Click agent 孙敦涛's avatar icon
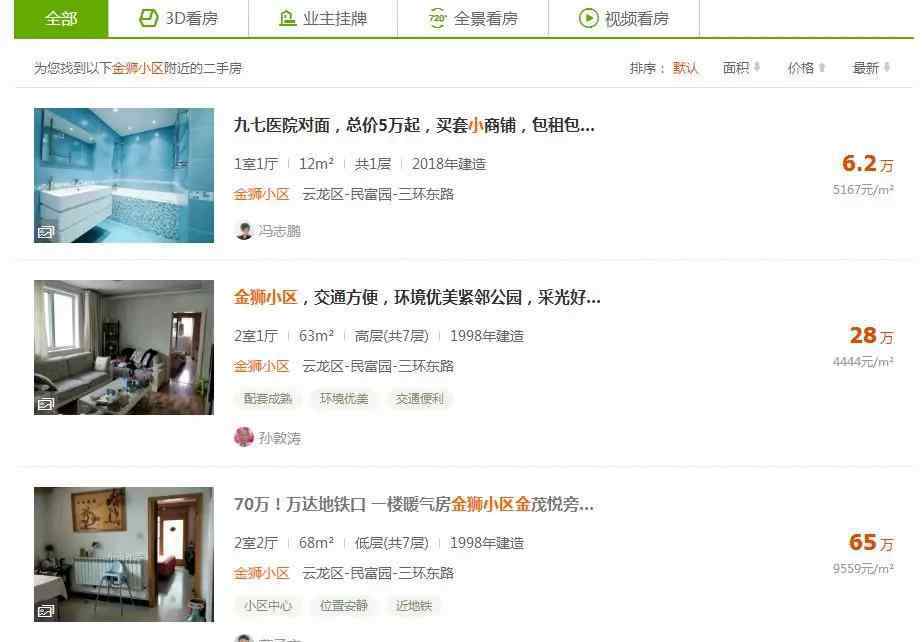 point(243,437)
